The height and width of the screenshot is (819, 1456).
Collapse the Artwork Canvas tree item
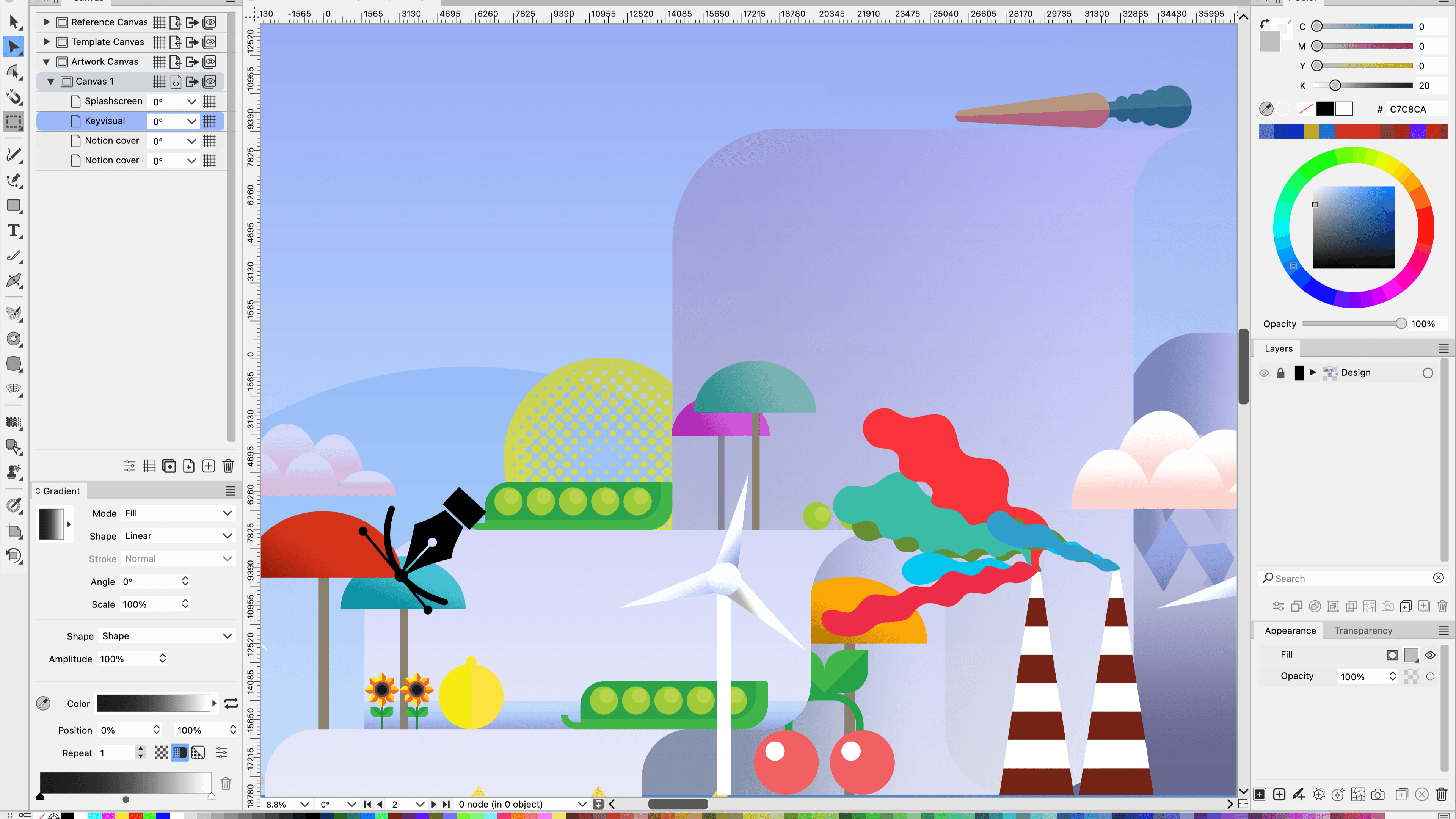coord(46,61)
